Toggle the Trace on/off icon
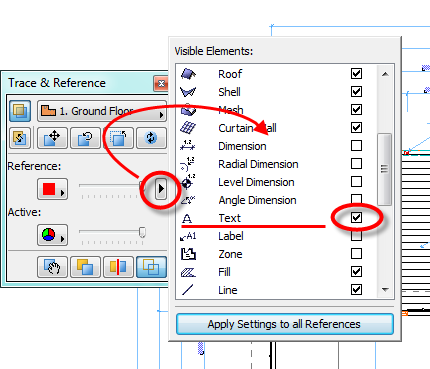The width and height of the screenshot is (430, 369). point(20,111)
